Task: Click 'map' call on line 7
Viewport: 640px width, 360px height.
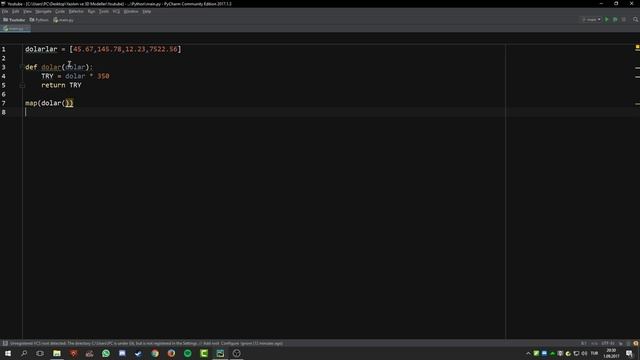Action: 31,103
